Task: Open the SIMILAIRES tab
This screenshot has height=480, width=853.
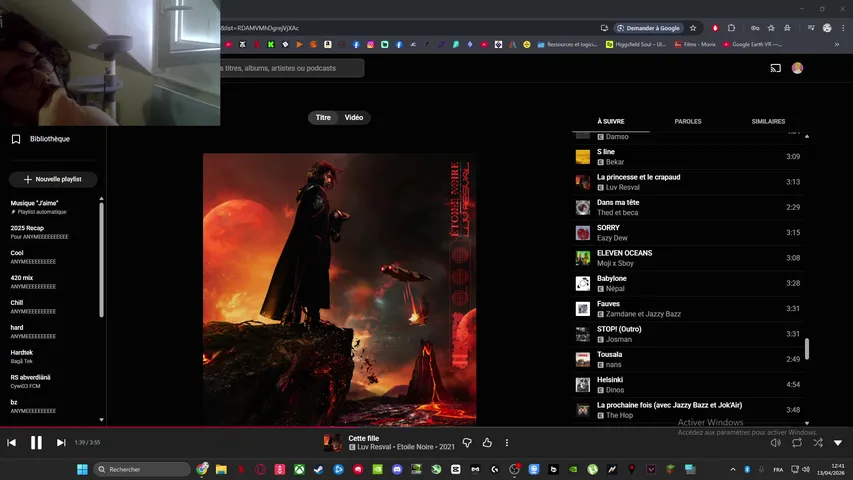Action: (x=768, y=121)
